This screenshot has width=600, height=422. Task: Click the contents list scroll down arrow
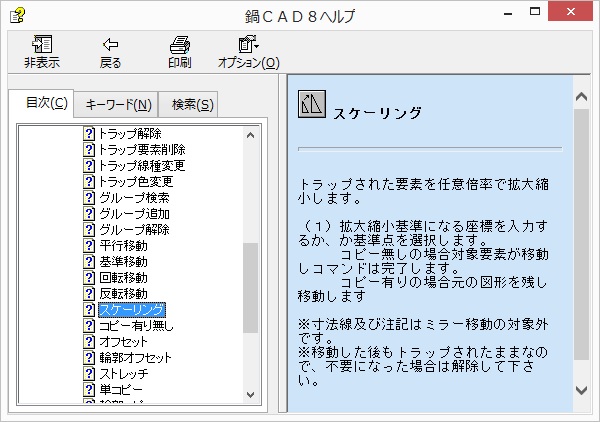tap(251, 394)
